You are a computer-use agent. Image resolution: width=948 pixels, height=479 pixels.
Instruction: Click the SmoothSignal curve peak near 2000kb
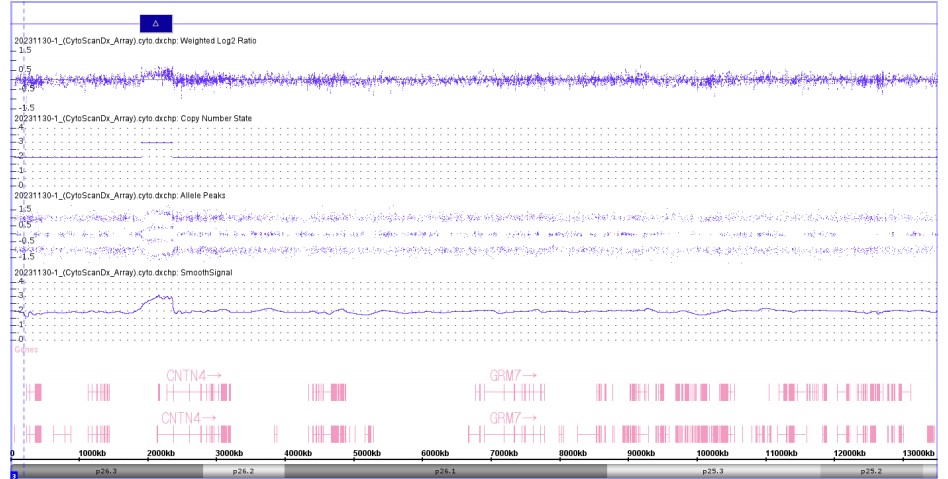tap(160, 297)
